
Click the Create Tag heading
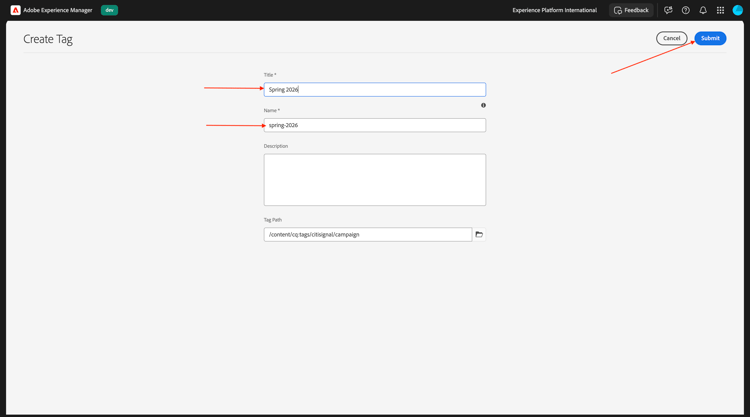pyautogui.click(x=48, y=39)
